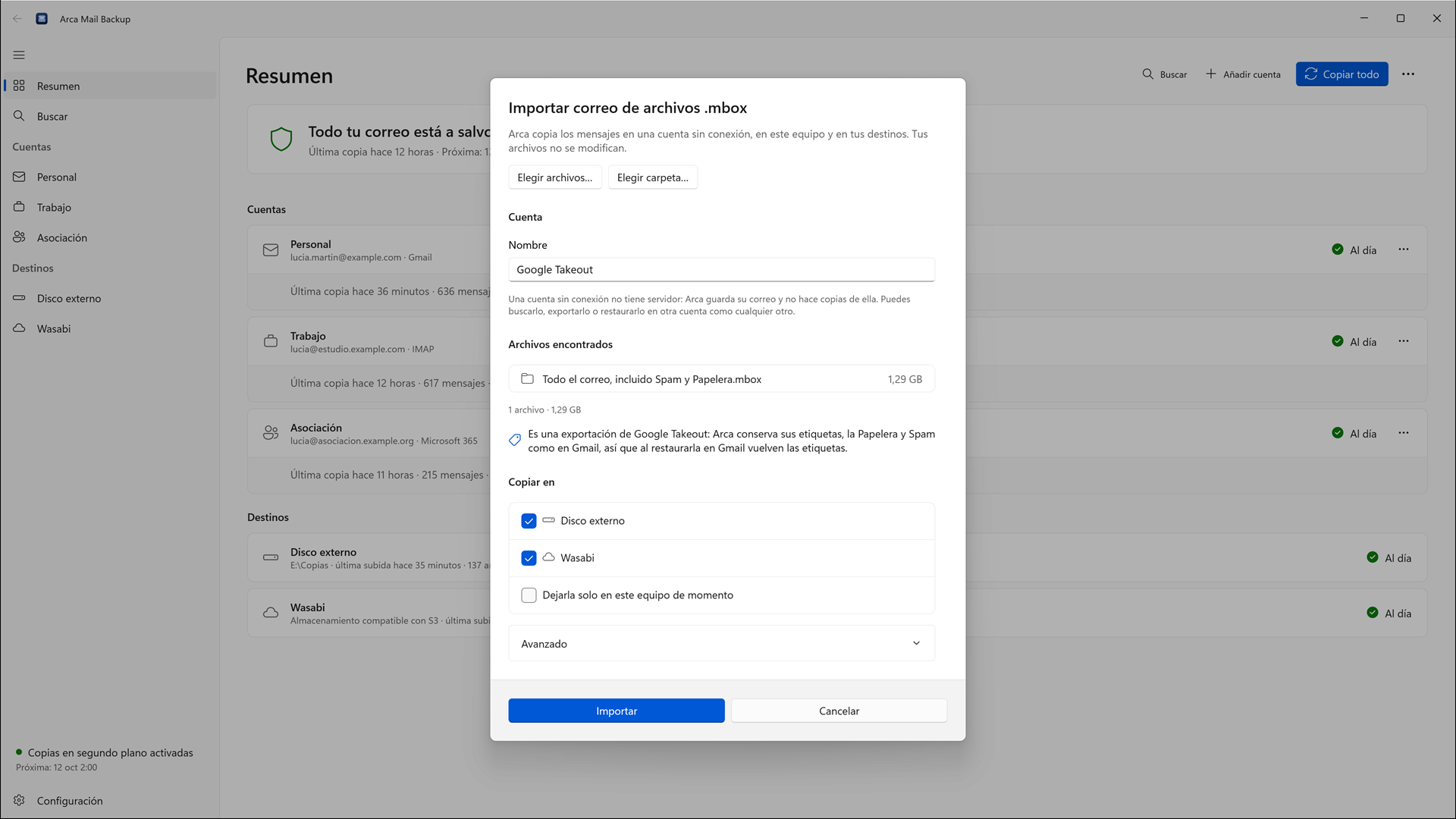Select the Asociación account in sidebar
Screen dimensions: 1456x819
pyautogui.click(x=111, y=237)
